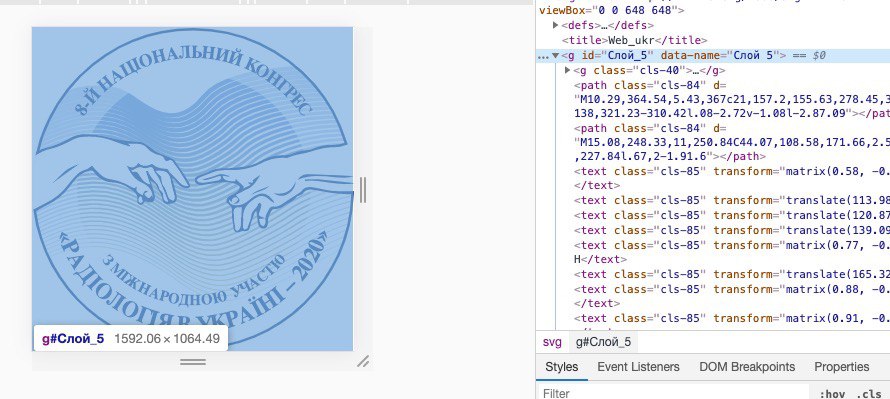This screenshot has height=399, width=890.
Task: Select text element with translate(139.09 transform
Action: tap(732, 230)
